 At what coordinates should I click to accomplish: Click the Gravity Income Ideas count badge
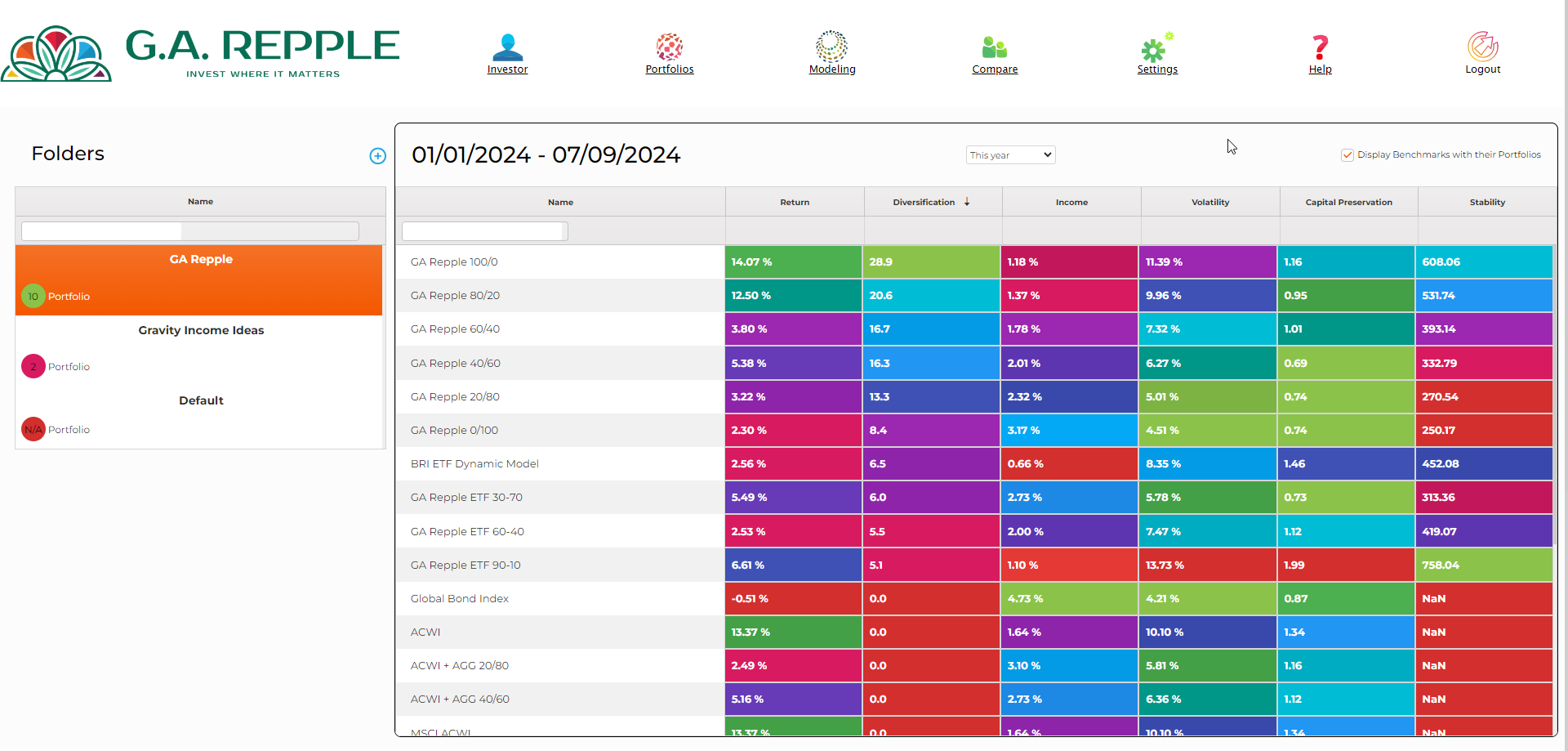tap(33, 366)
